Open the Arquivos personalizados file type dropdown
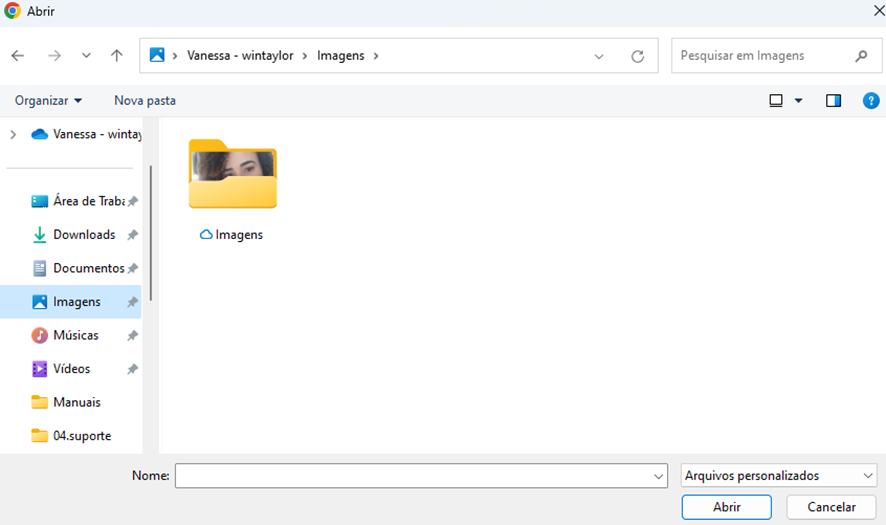This screenshot has height=525, width=886. tap(778, 476)
